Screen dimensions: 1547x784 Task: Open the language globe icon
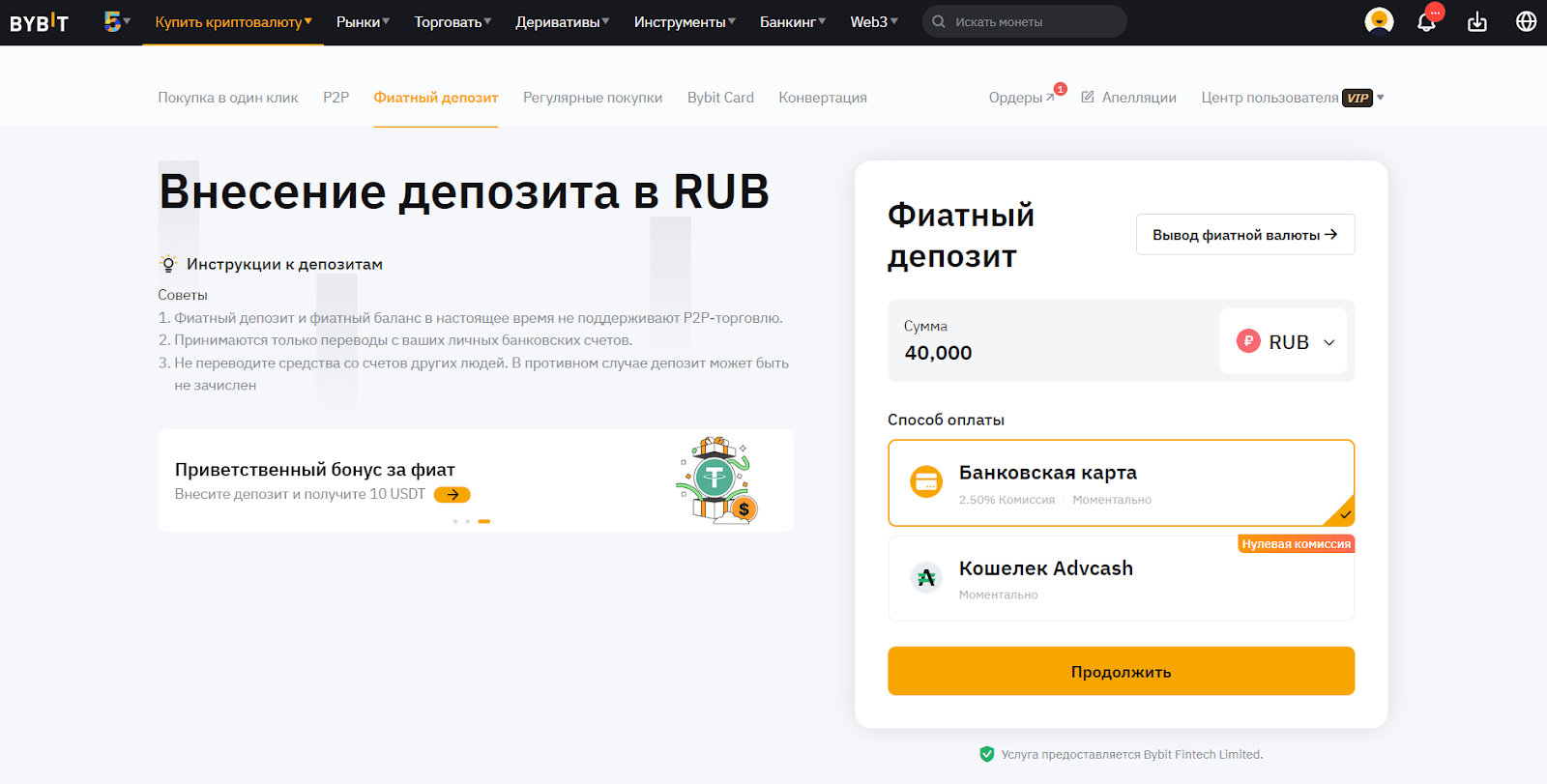tap(1526, 21)
